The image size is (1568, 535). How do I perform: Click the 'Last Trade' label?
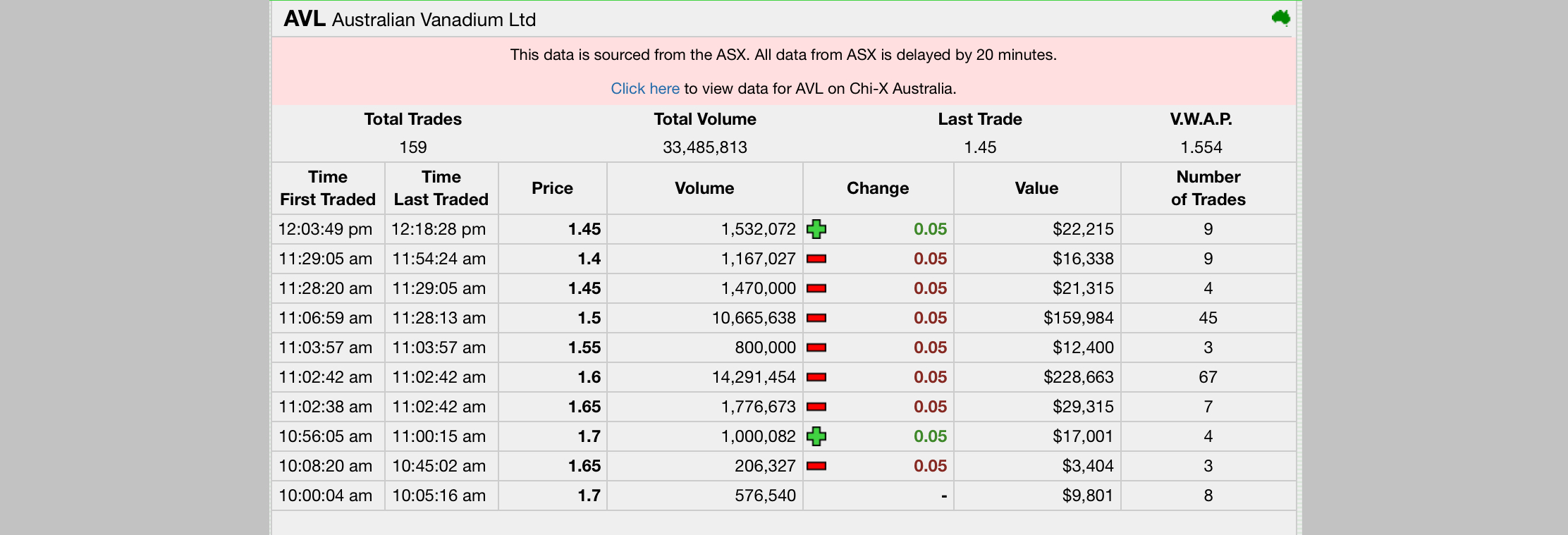980,119
